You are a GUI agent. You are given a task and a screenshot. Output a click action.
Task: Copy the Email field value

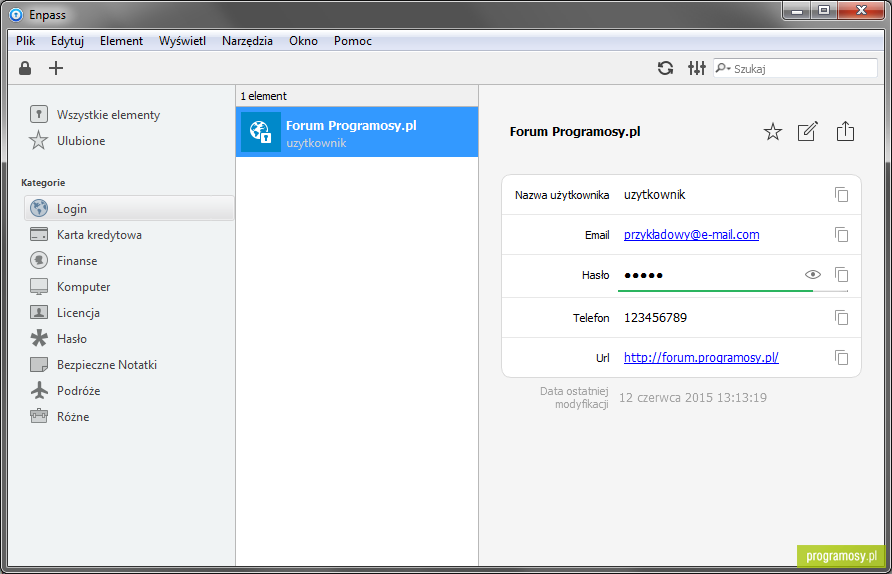[x=841, y=234]
